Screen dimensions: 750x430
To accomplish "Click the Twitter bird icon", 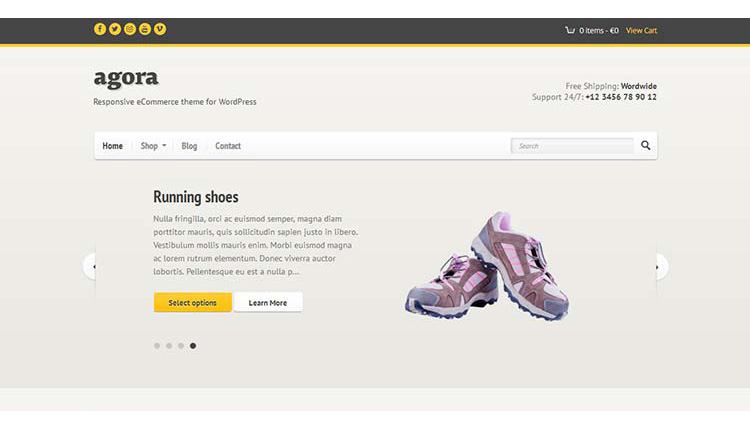I will [115, 29].
